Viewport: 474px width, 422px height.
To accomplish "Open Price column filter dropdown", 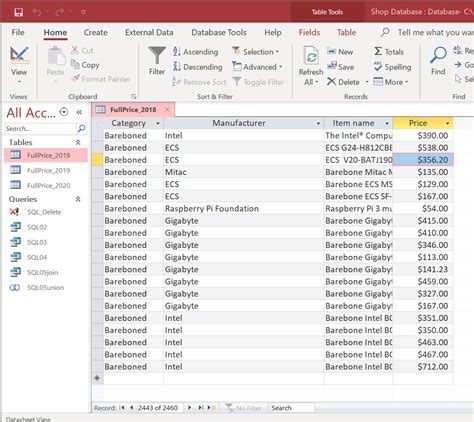I will pos(447,123).
